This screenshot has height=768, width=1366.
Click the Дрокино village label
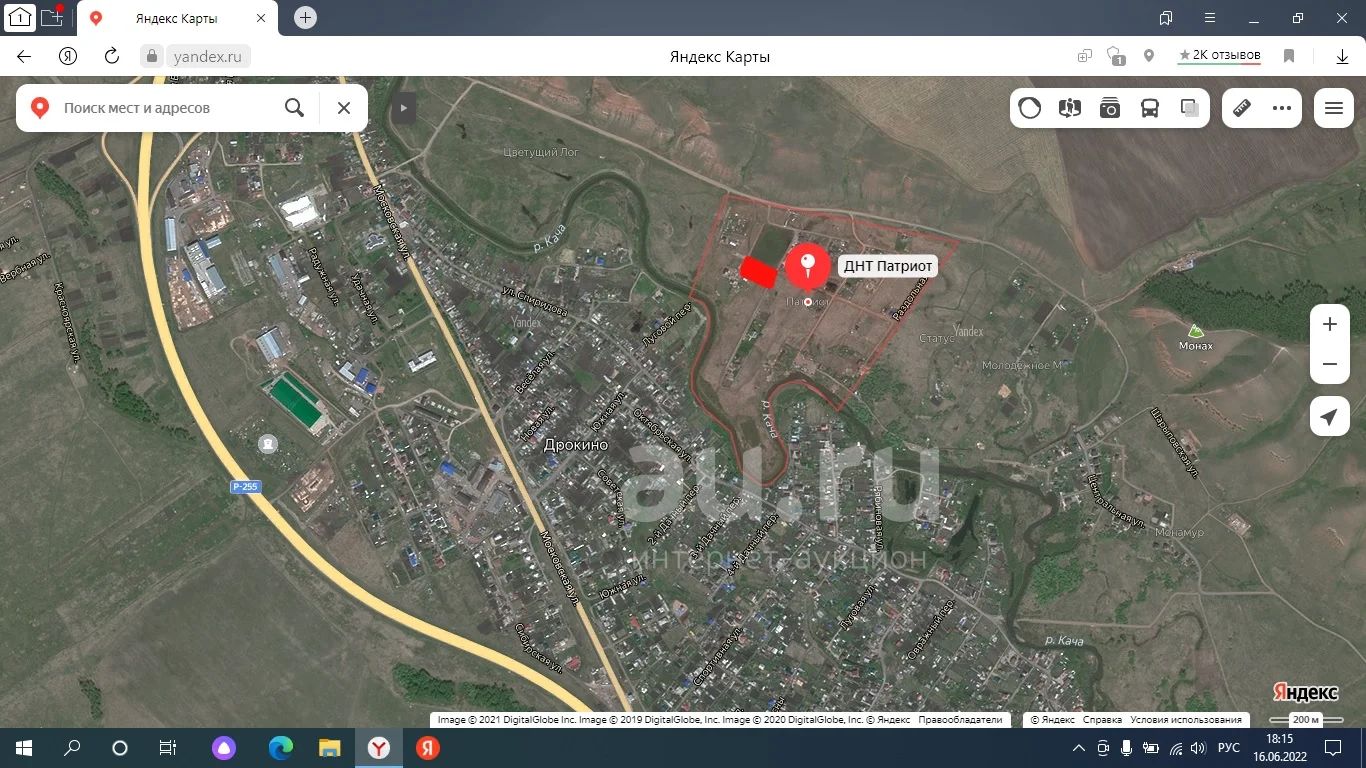coord(575,445)
